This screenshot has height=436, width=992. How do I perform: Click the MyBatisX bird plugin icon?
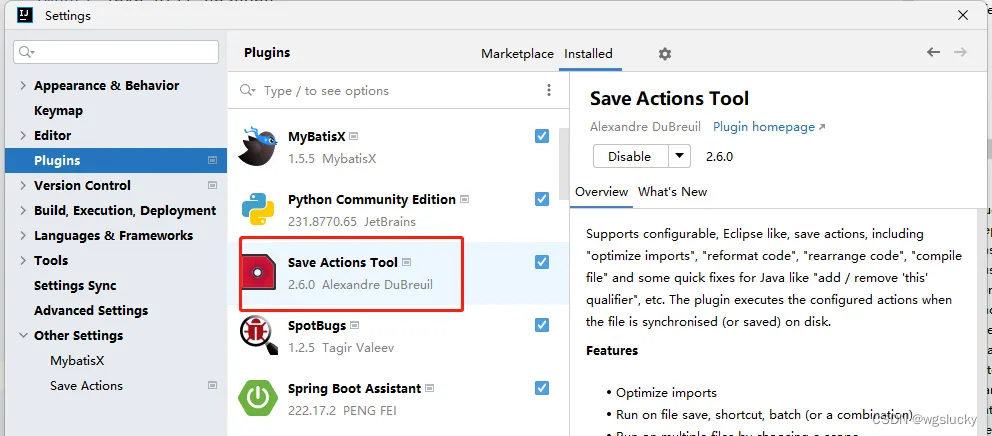click(258, 146)
